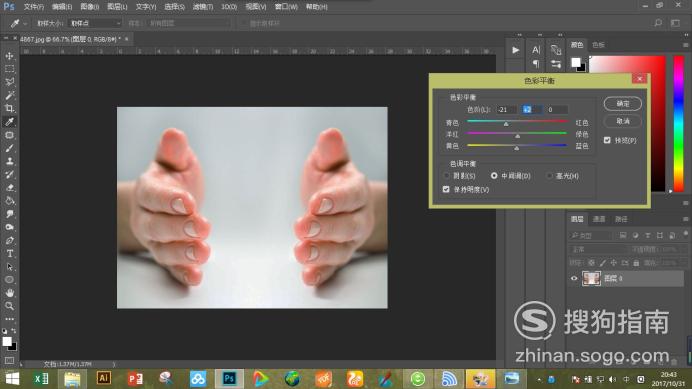Toggle layer filter on/off switch
692x389 pixels.
click(685, 234)
